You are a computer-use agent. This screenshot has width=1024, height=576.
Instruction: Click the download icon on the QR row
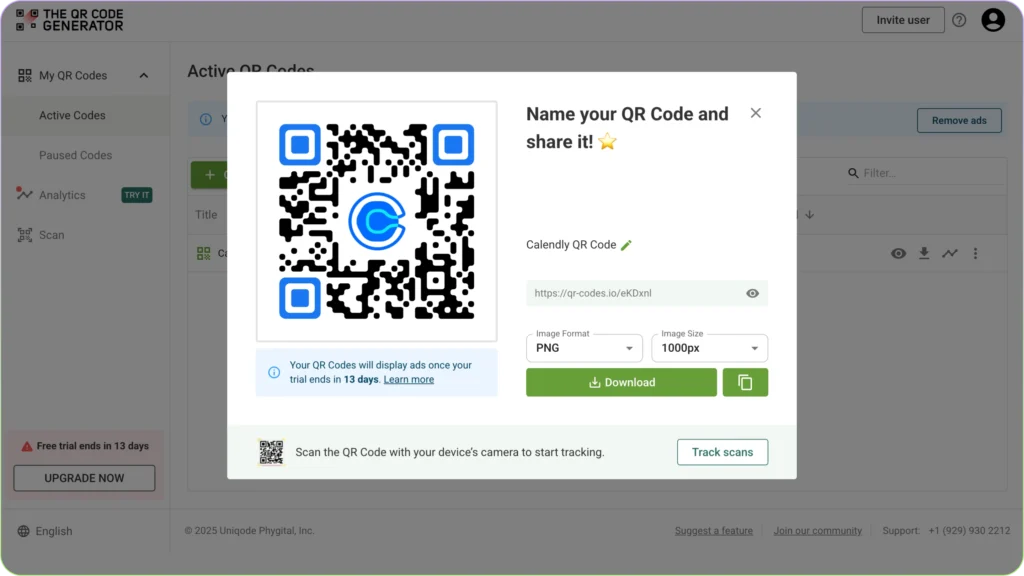point(924,253)
